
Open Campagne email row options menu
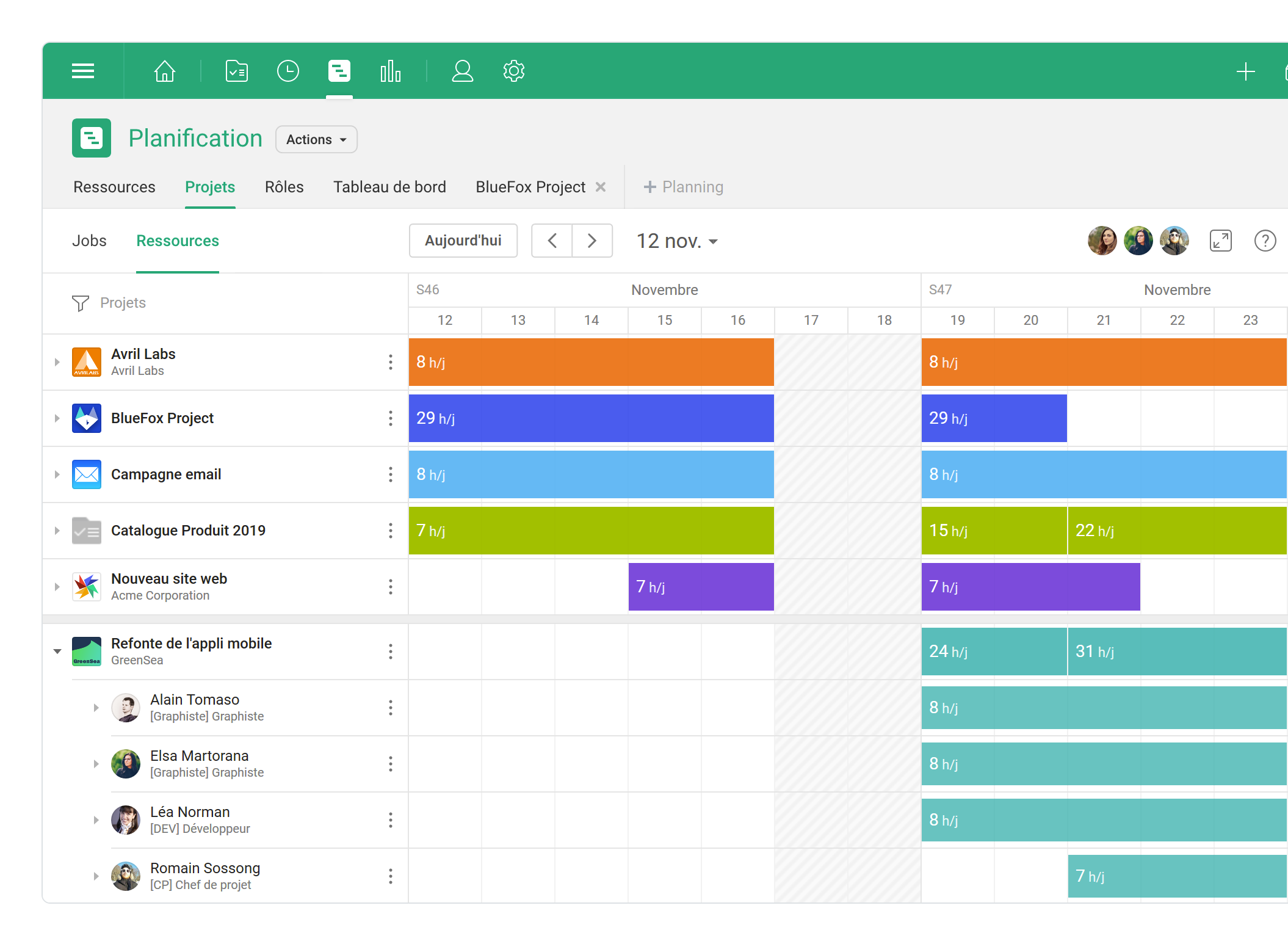tap(391, 474)
